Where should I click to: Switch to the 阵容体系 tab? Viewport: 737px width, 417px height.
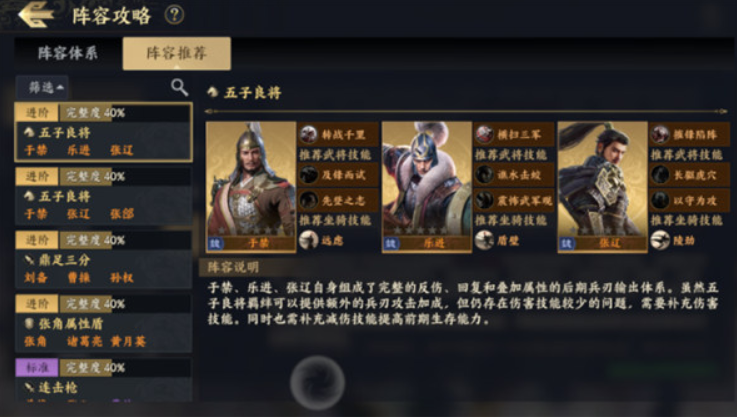coord(68,53)
